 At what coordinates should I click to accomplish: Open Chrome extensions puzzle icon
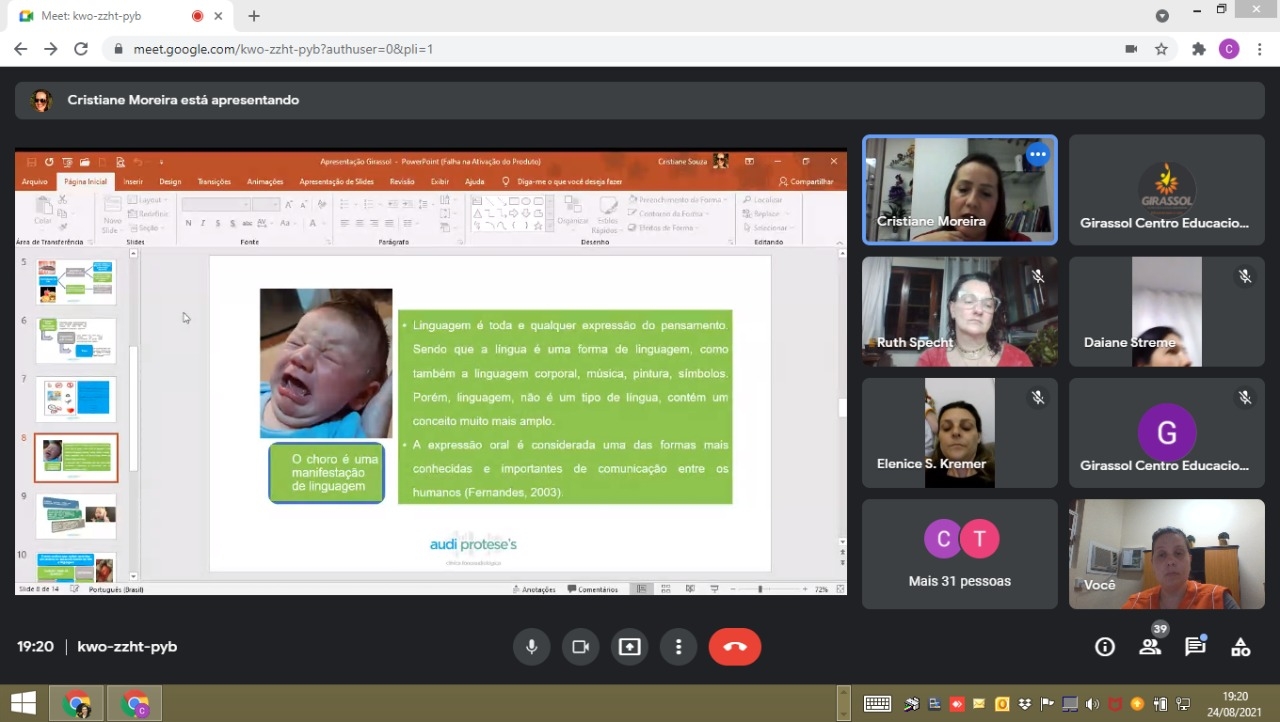click(x=1198, y=49)
